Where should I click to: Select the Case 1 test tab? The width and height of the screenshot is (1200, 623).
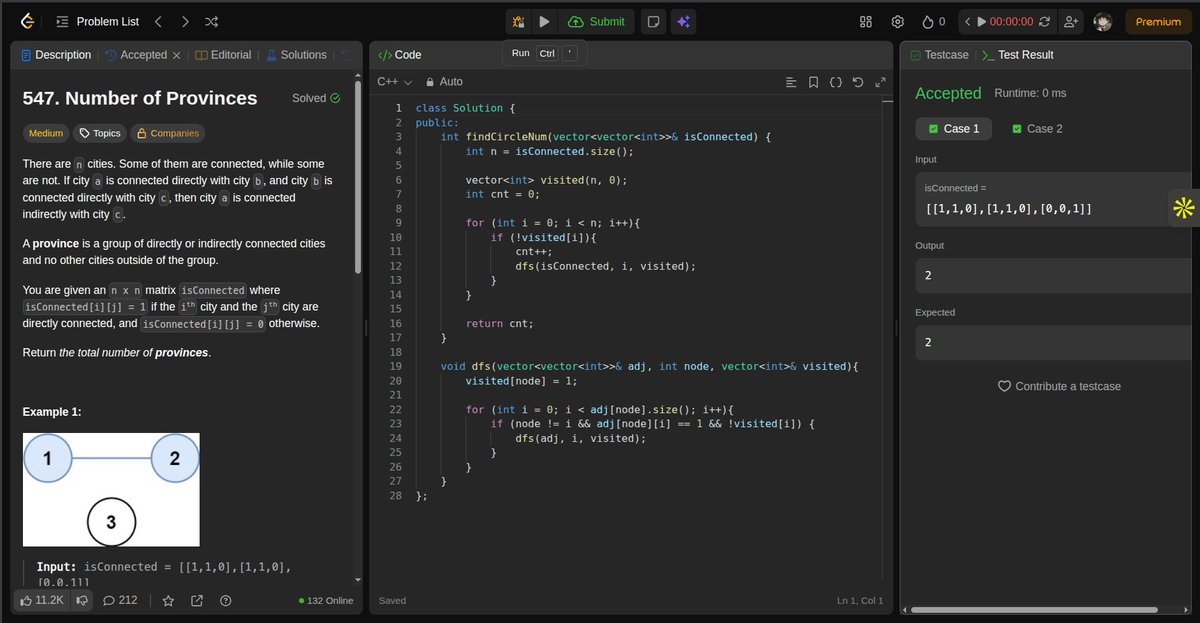coord(954,129)
